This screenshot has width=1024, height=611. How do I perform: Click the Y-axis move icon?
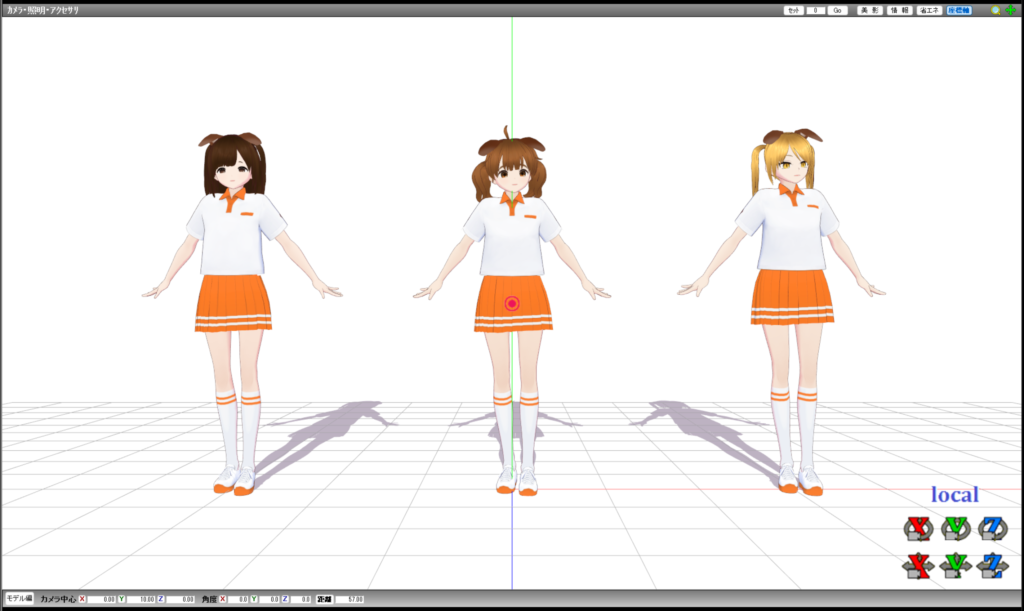point(956,565)
